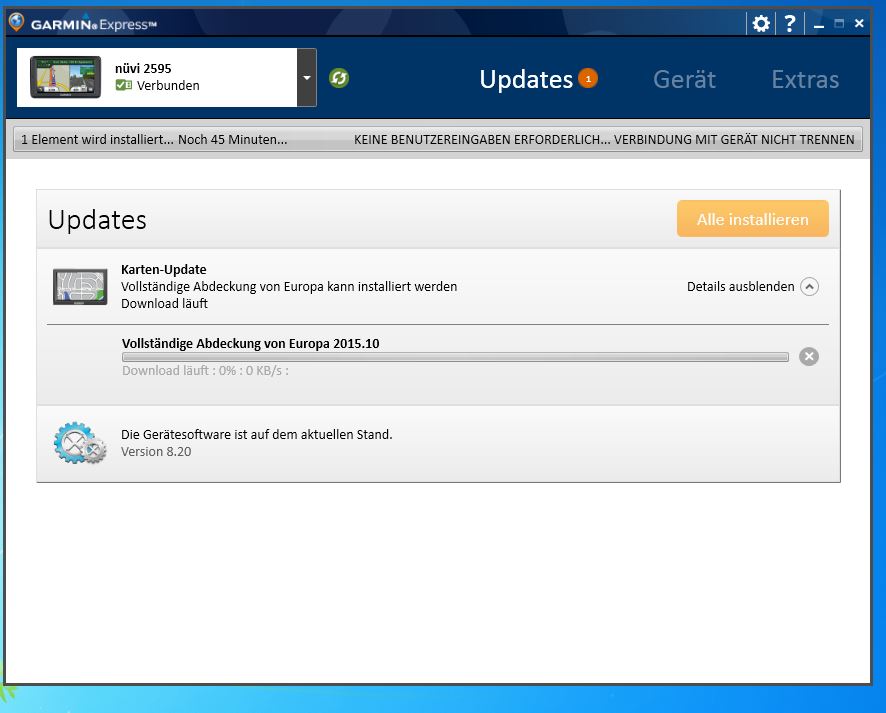
Task: Click the Karten-Update map device icon
Action: coord(80,287)
